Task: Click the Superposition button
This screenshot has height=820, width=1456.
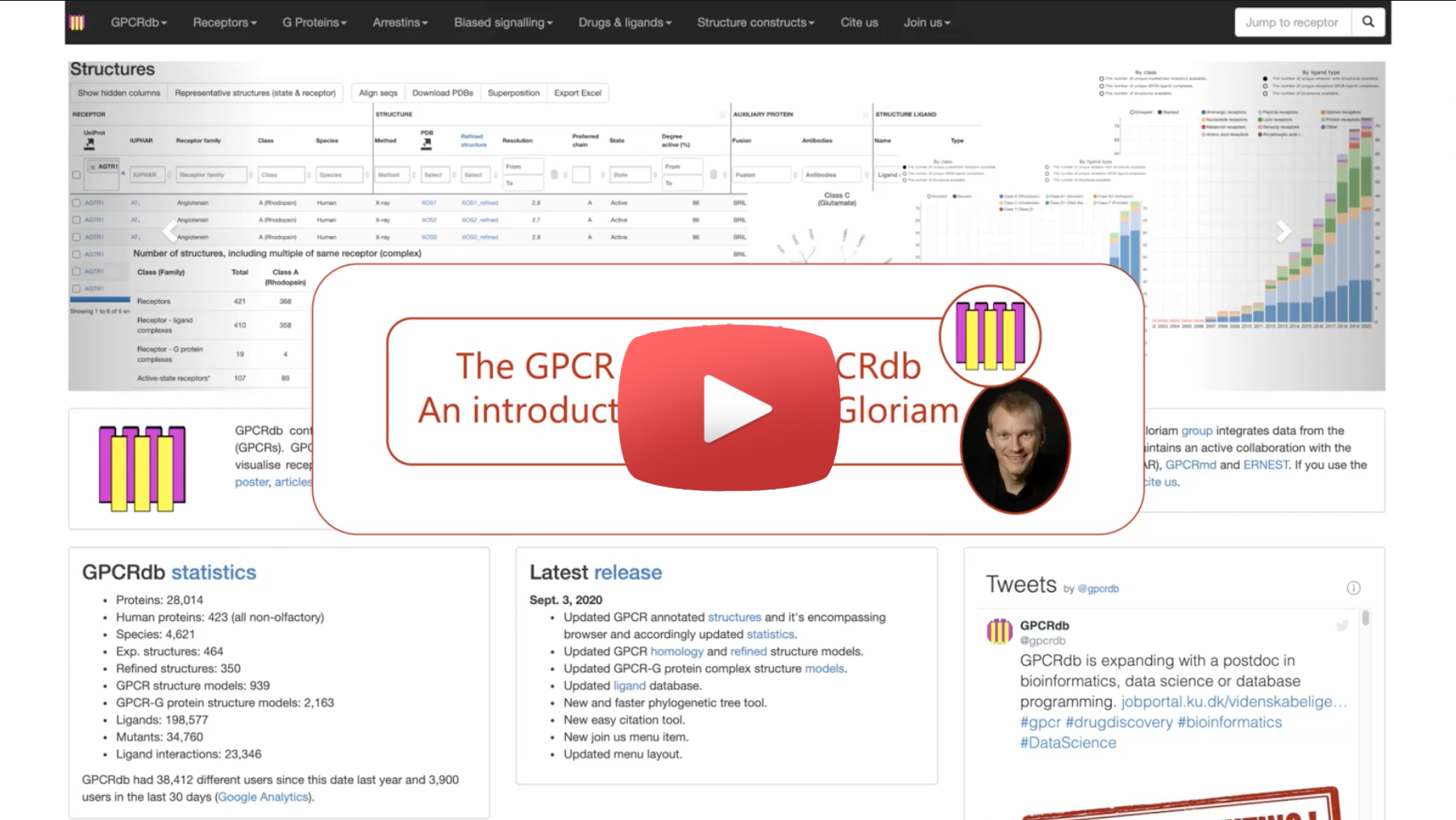Action: coord(514,93)
